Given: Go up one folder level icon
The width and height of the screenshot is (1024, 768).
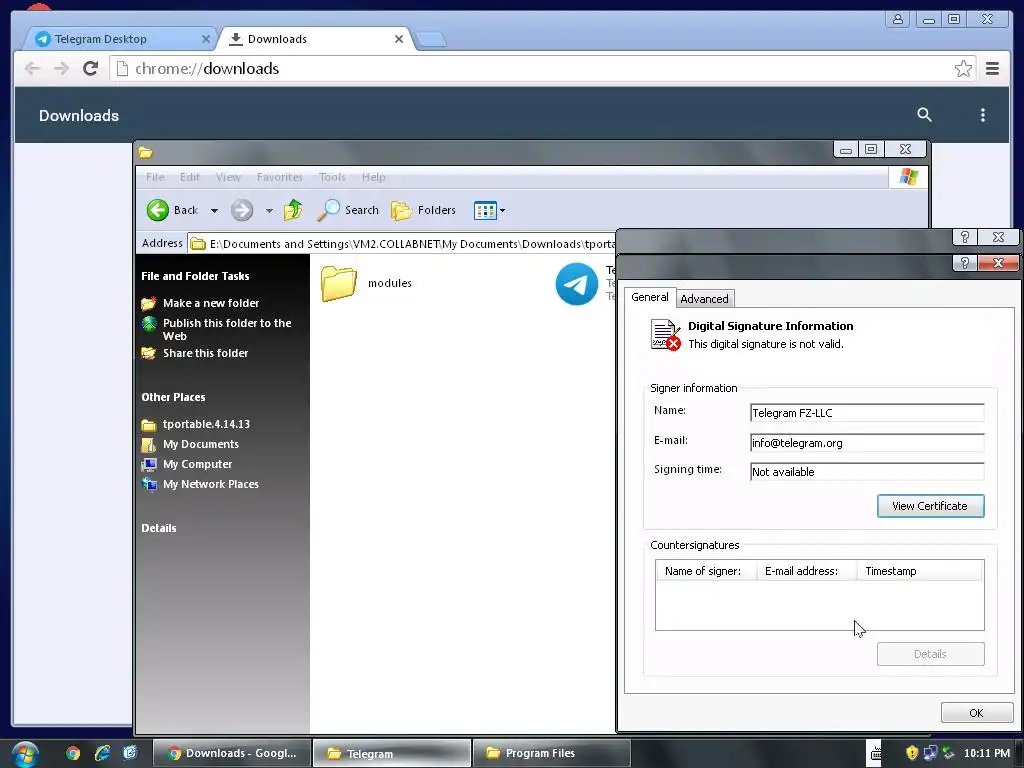Looking at the screenshot, I should [x=293, y=210].
